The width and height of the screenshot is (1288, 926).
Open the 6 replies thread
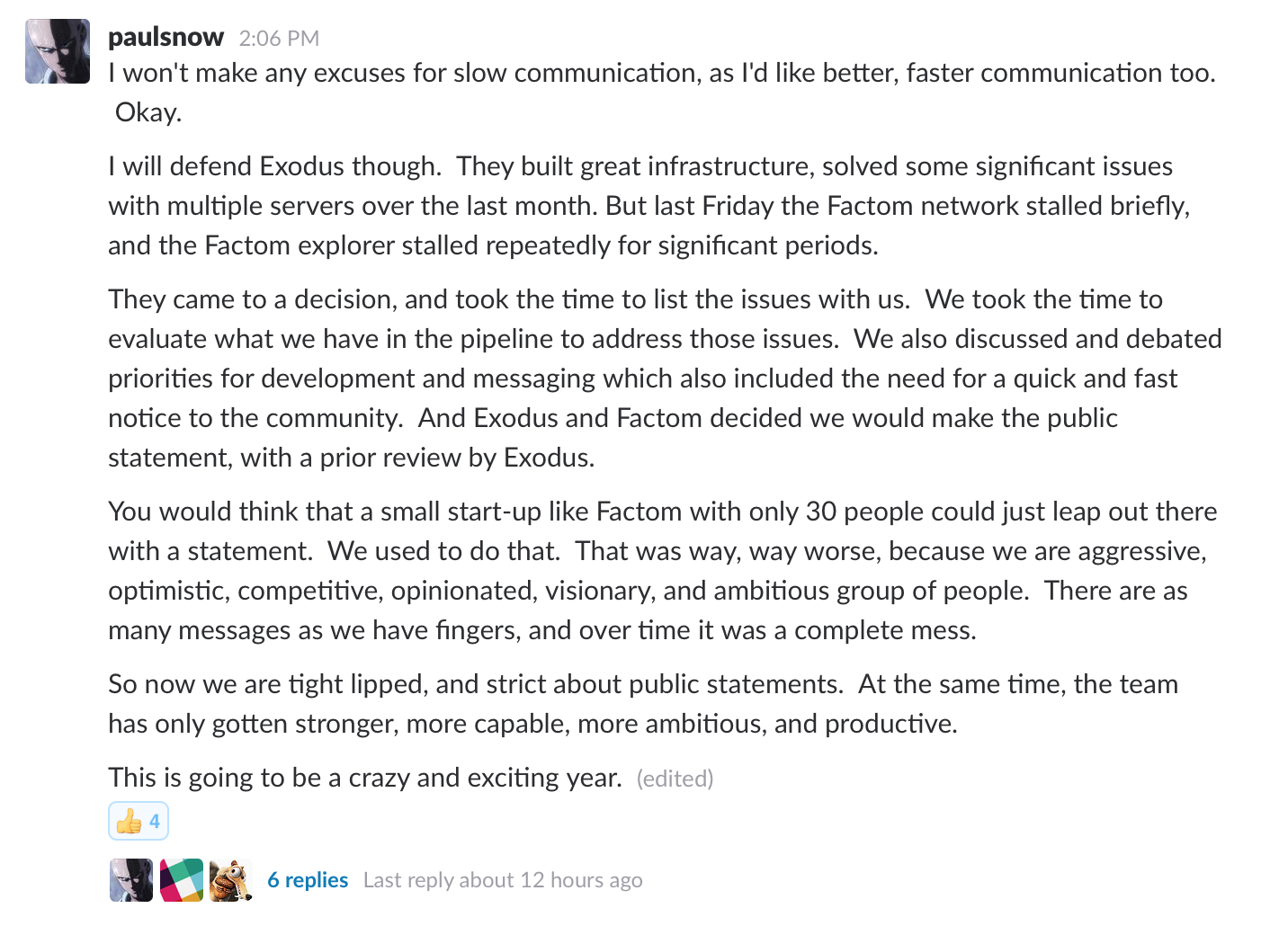coord(308,880)
